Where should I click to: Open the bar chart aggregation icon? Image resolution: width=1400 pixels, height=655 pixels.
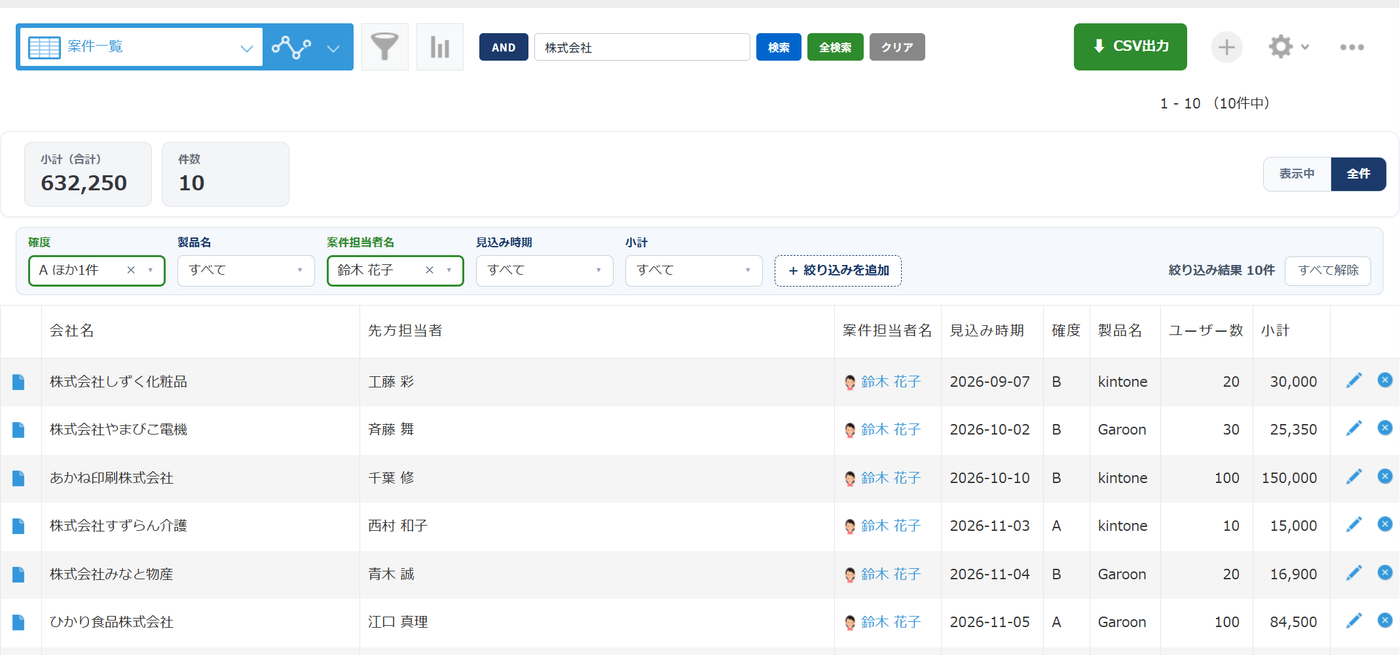tap(440, 47)
